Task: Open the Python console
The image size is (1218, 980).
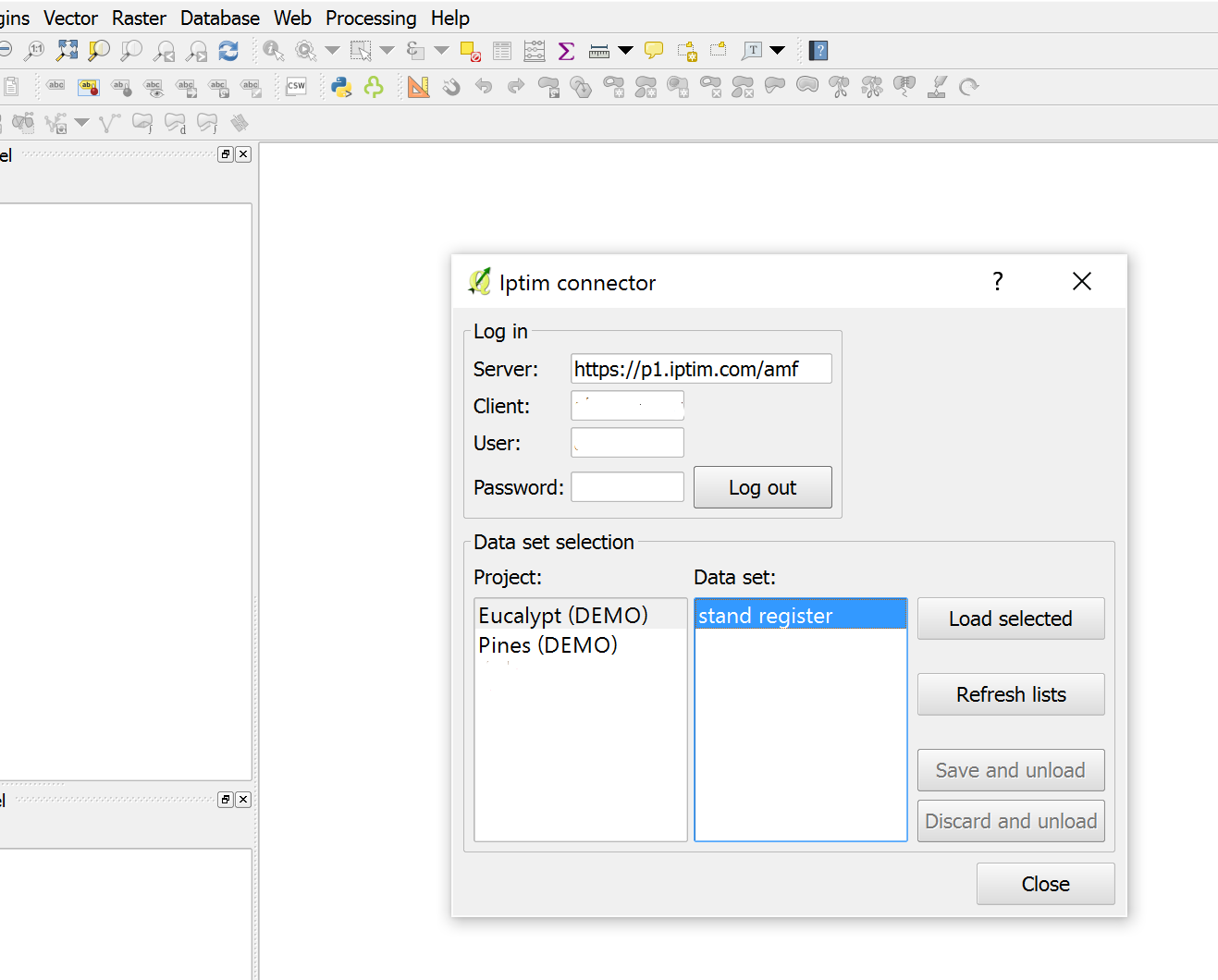Action: pos(340,86)
